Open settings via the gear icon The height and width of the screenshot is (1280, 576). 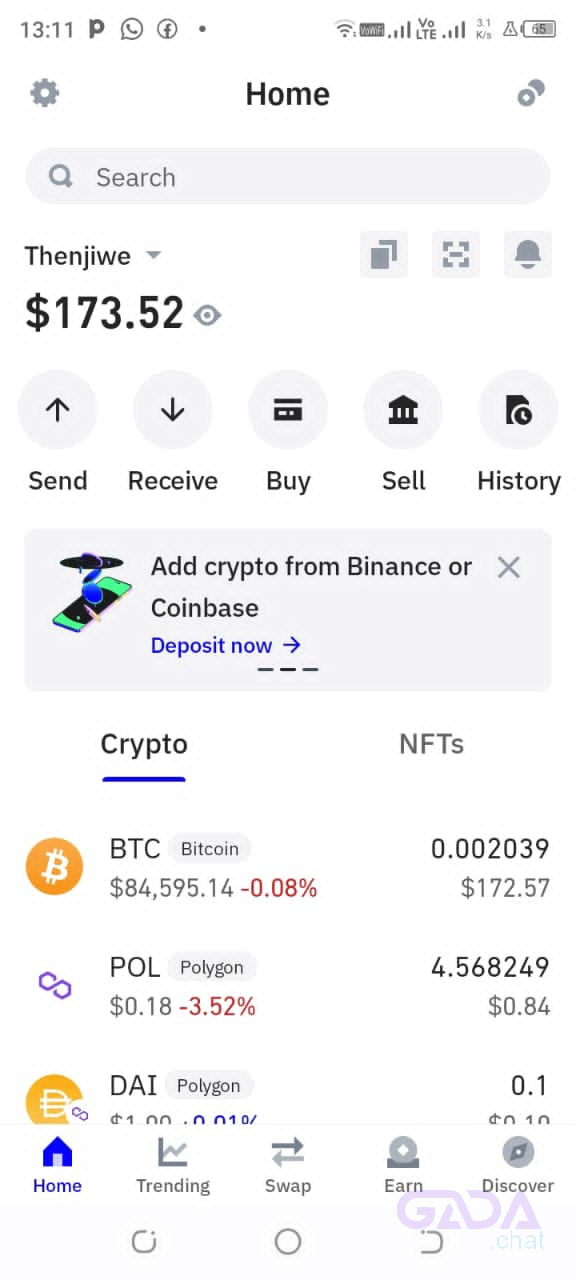[44, 94]
